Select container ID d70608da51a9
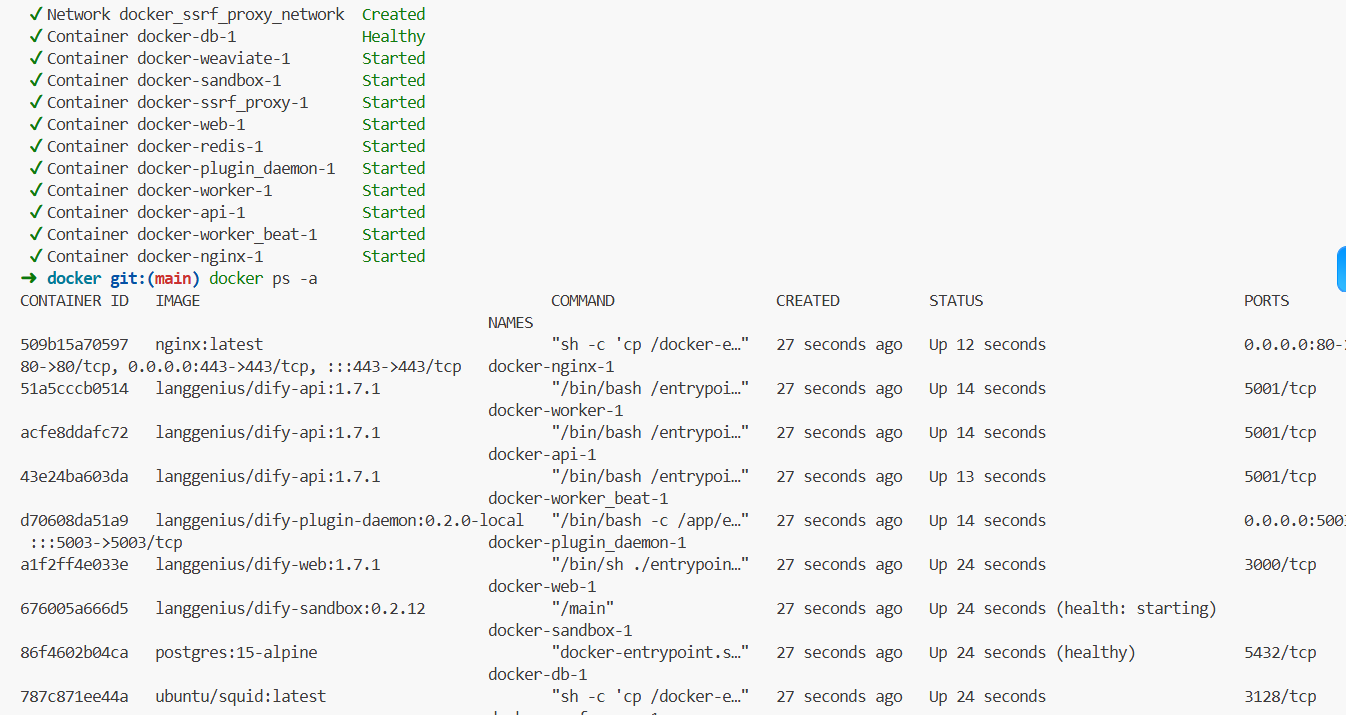The width and height of the screenshot is (1346, 715). pyautogui.click(x=74, y=521)
